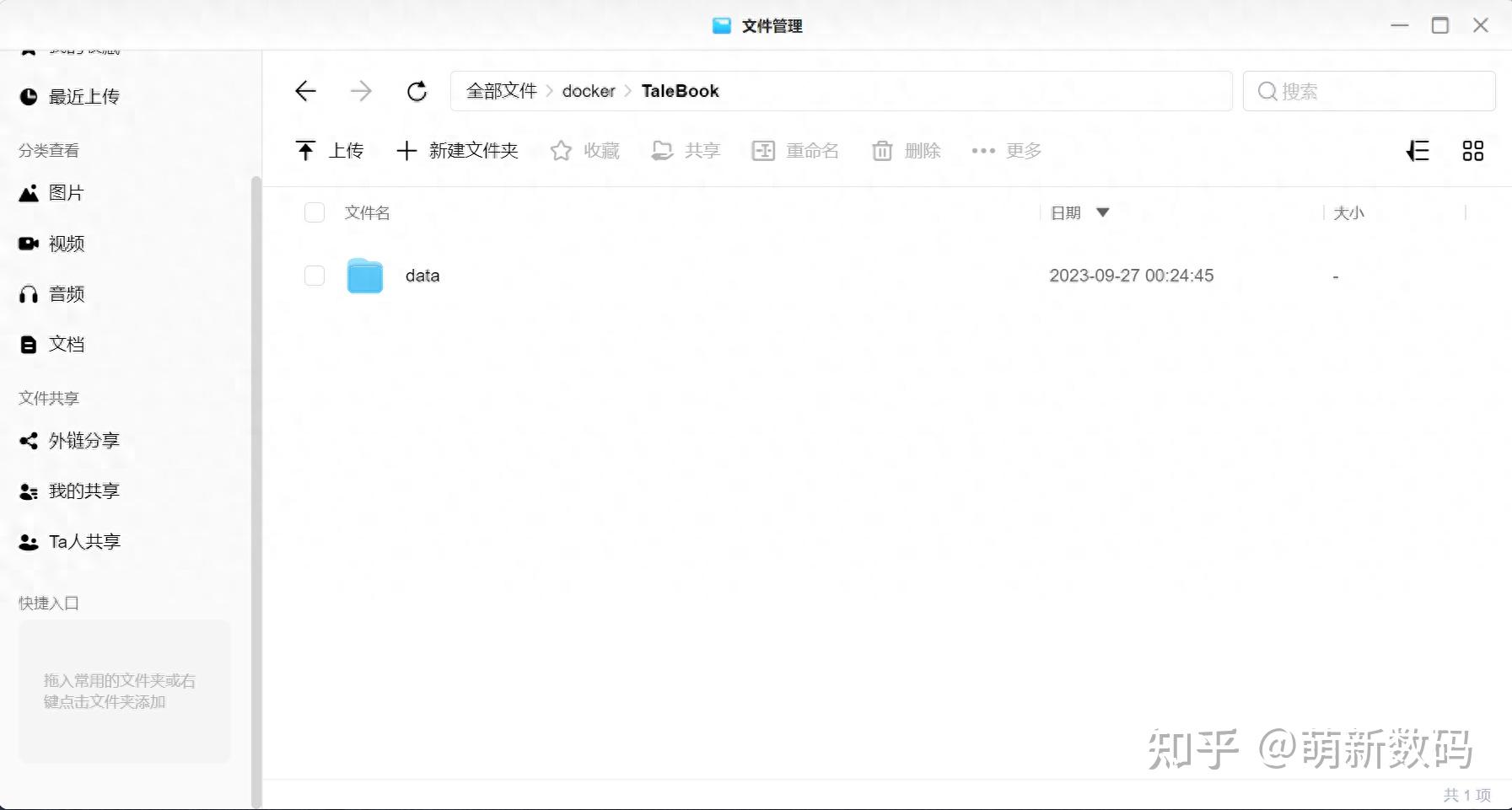Open the 图片 category in sidebar
The width and height of the screenshot is (1512, 810).
[x=65, y=192]
